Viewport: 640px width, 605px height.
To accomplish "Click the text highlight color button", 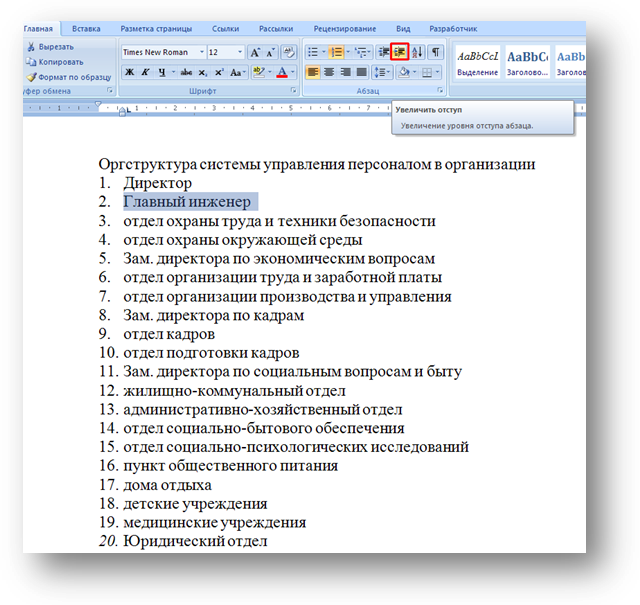I will click(x=259, y=72).
